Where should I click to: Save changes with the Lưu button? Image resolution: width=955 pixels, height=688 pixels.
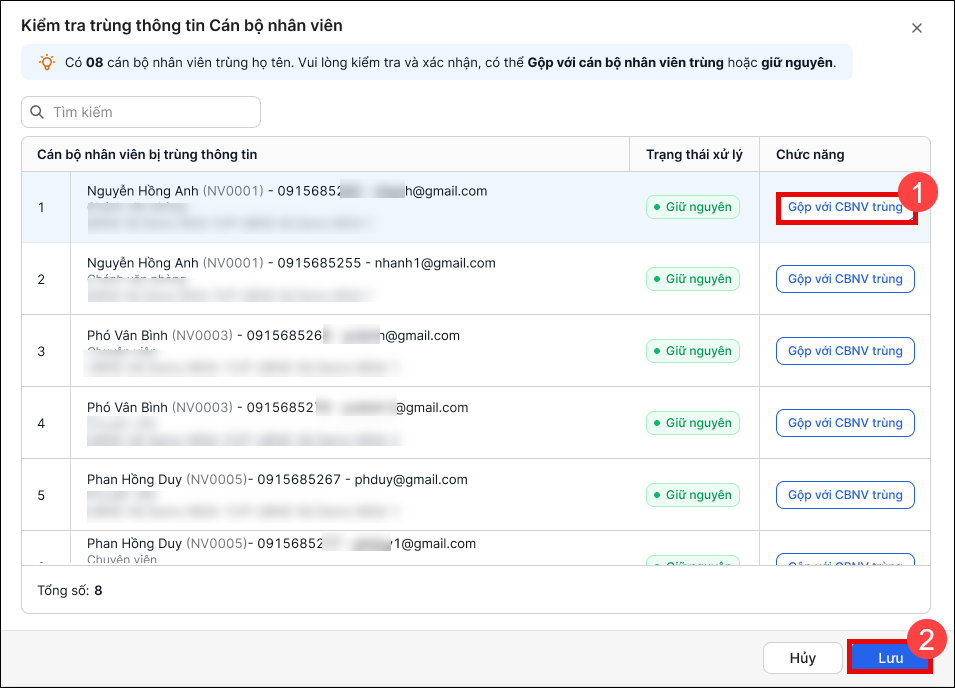pyautogui.click(x=890, y=658)
